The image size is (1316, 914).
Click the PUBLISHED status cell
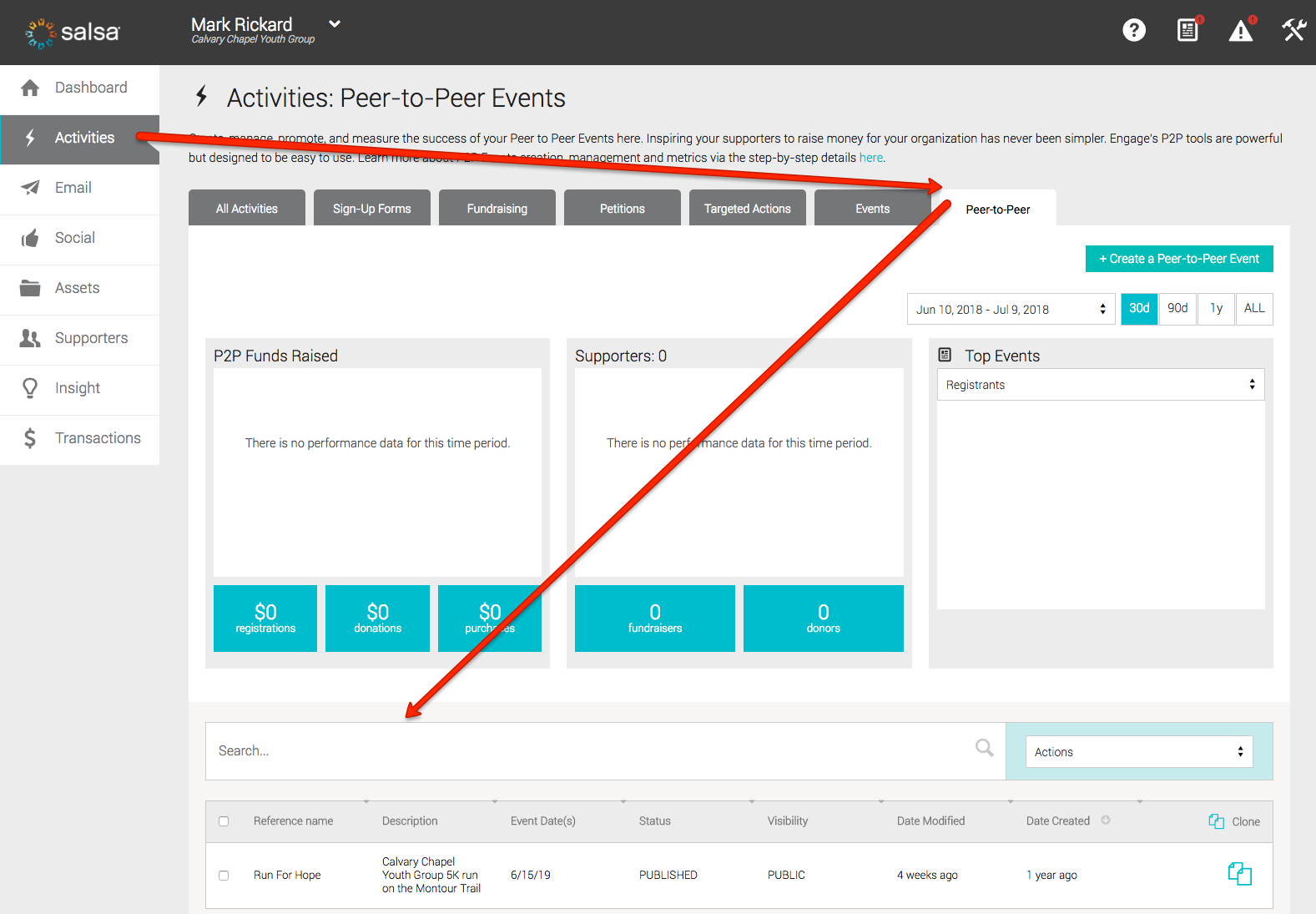pyautogui.click(x=668, y=876)
